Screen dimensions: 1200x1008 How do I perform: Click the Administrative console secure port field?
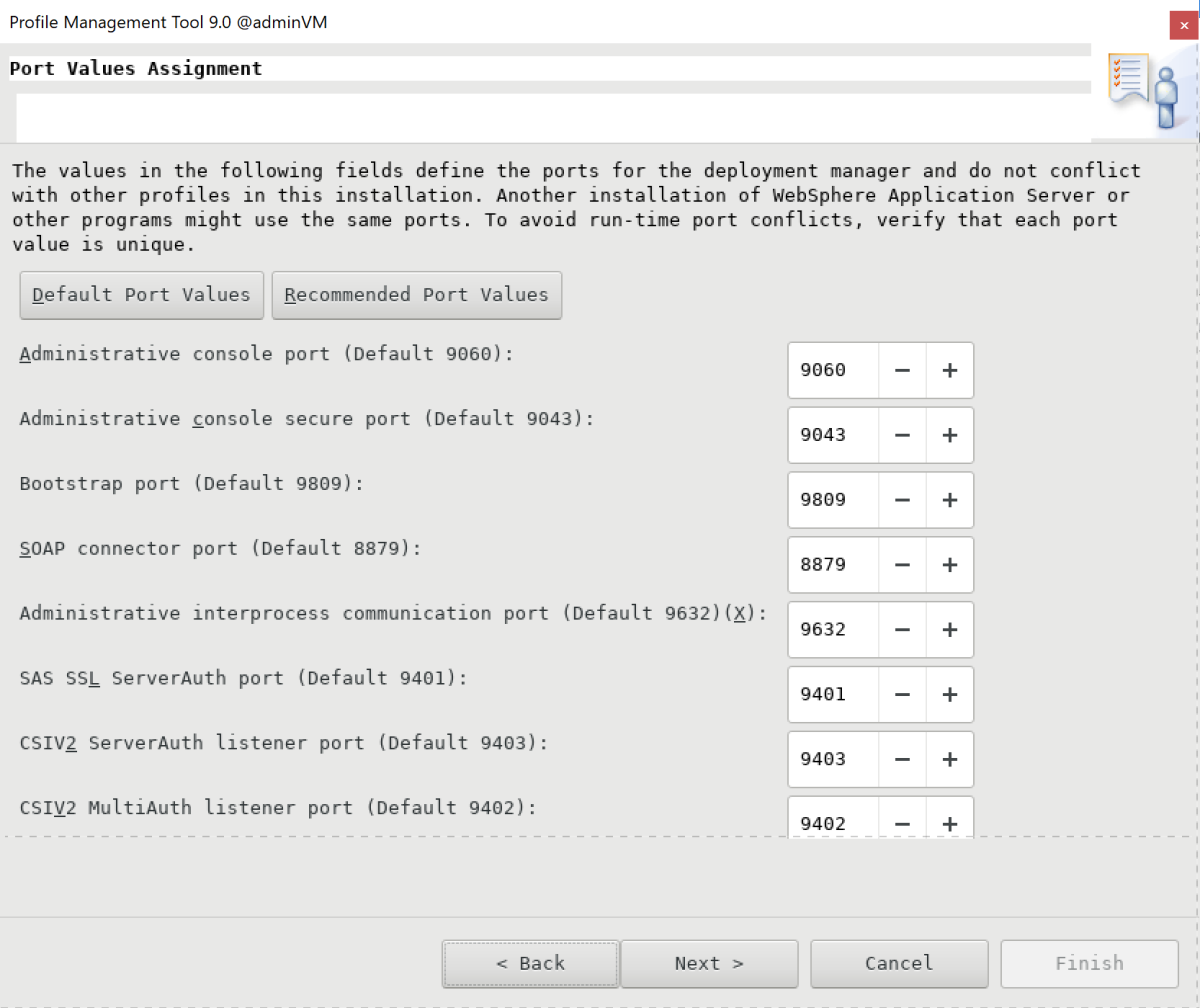[x=833, y=435]
